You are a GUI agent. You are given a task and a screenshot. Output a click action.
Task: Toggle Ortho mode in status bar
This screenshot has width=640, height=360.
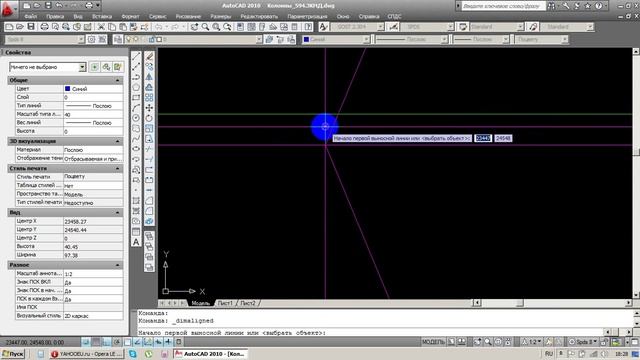[107, 342]
